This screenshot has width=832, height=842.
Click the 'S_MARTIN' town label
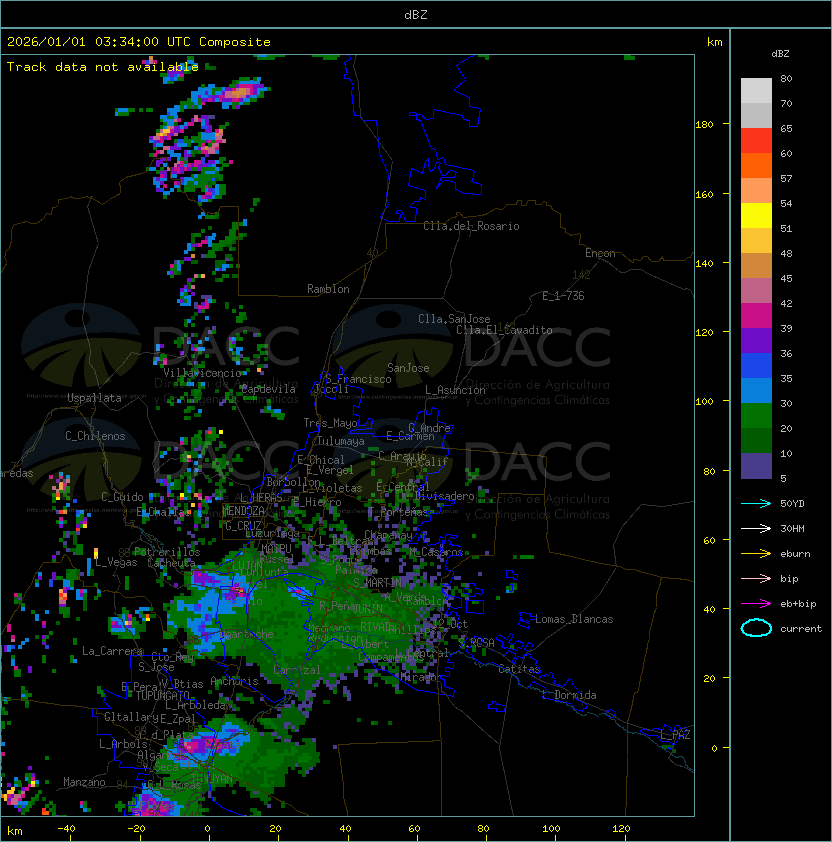pyautogui.click(x=377, y=583)
